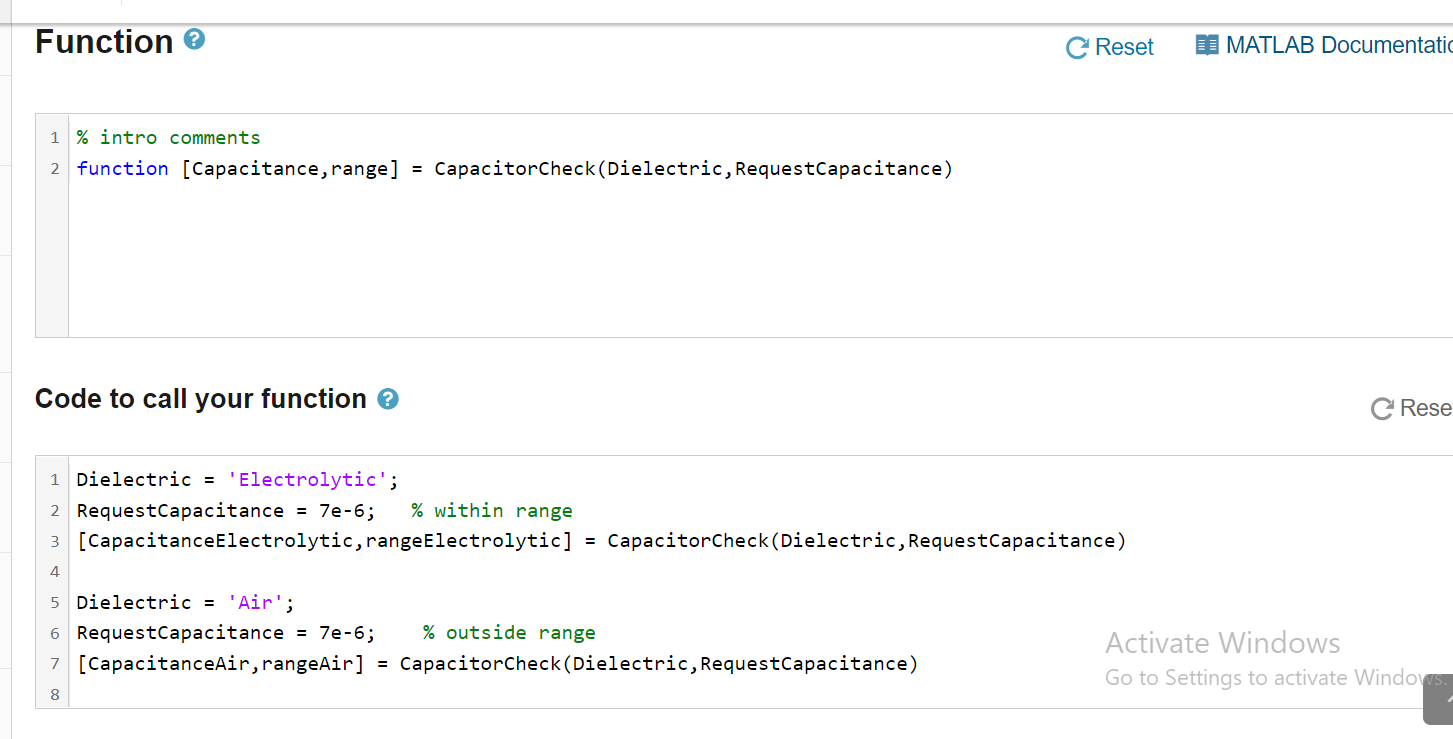Select line number 8 in the lower editor

[x=54, y=693]
